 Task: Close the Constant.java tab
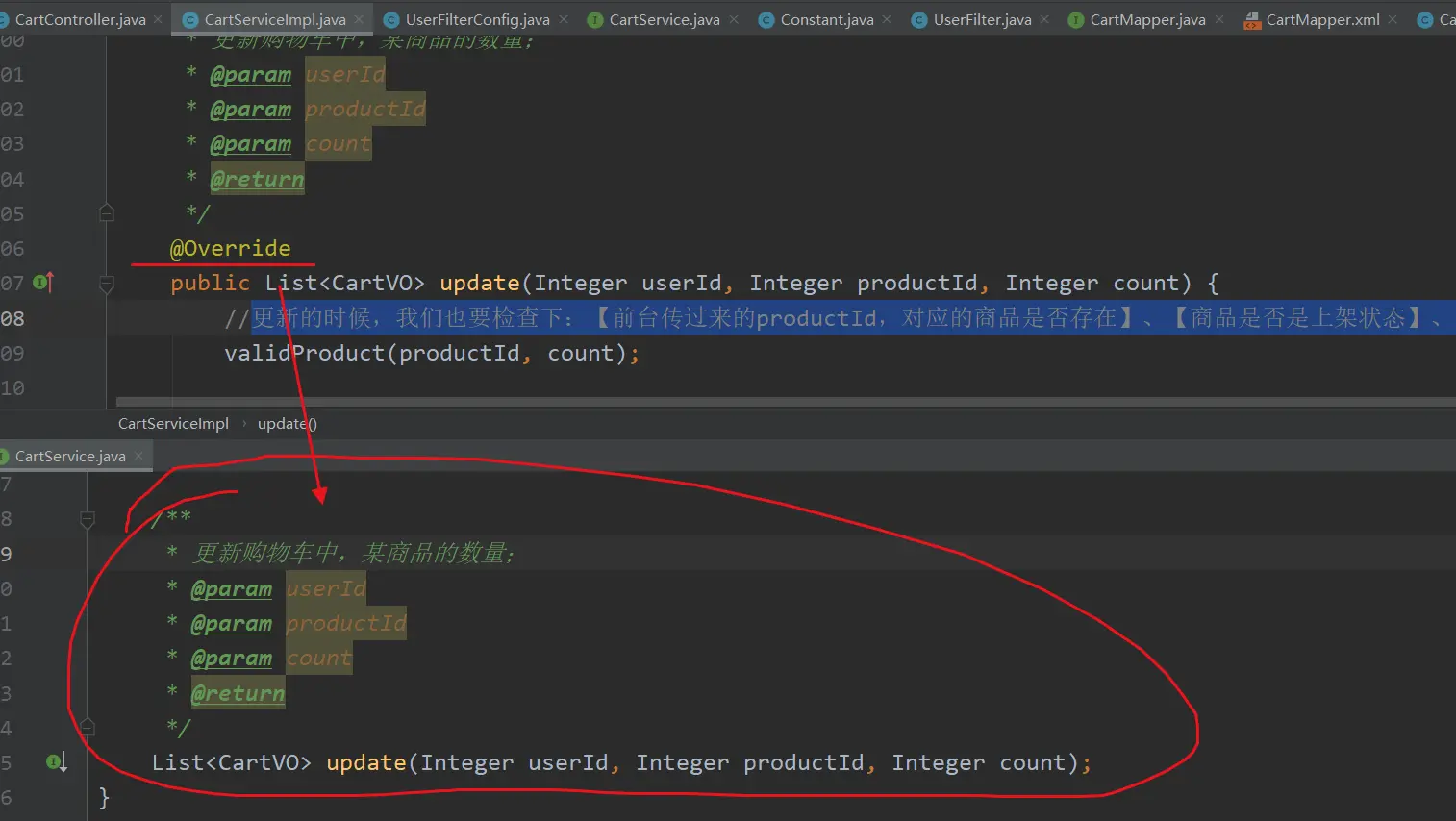tap(887, 19)
